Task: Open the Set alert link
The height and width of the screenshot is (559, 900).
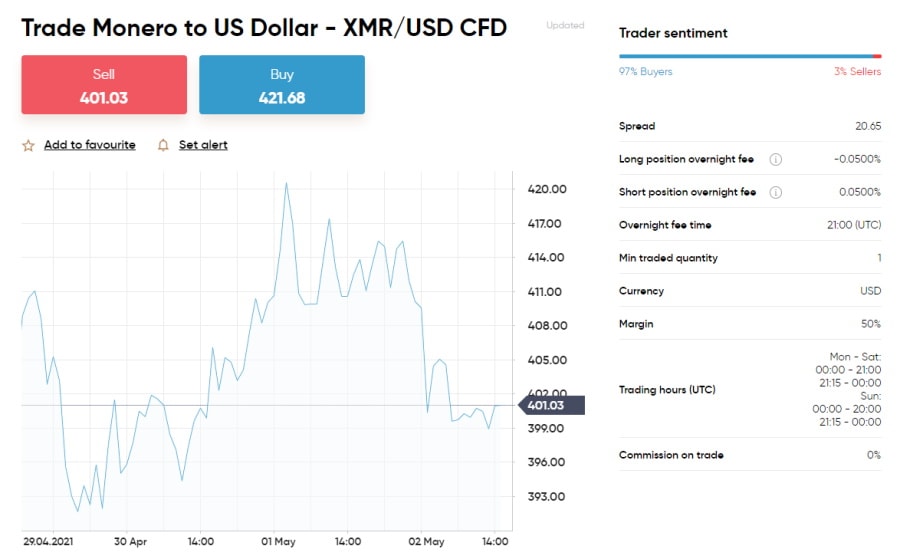Action: pos(203,145)
